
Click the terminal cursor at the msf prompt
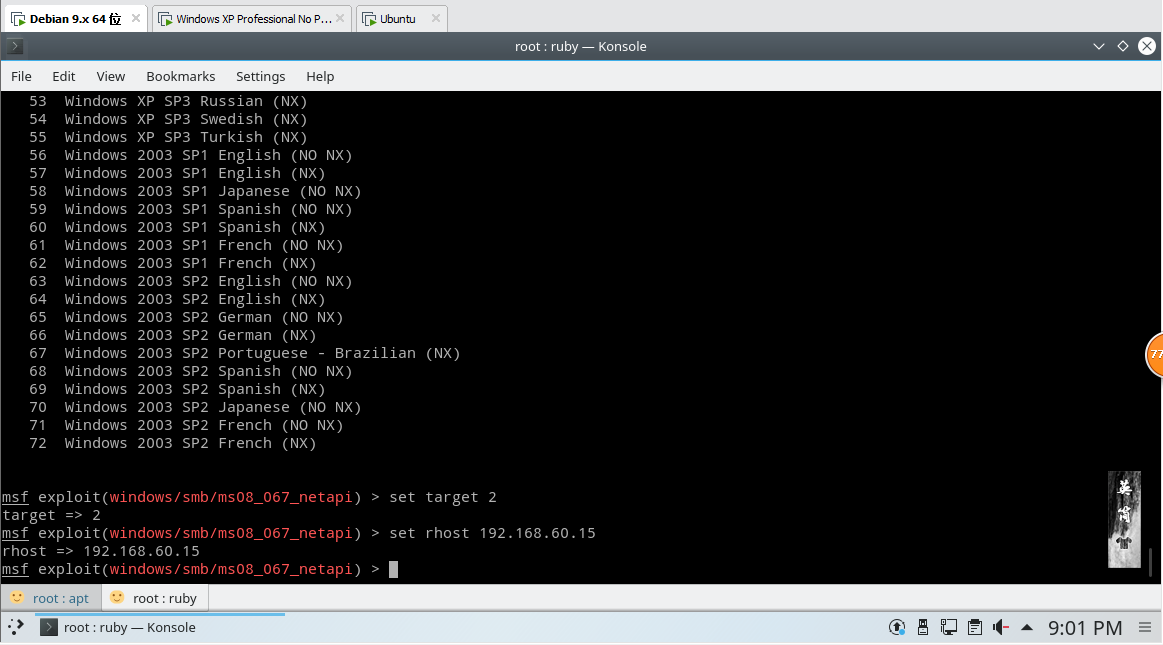[x=393, y=569]
